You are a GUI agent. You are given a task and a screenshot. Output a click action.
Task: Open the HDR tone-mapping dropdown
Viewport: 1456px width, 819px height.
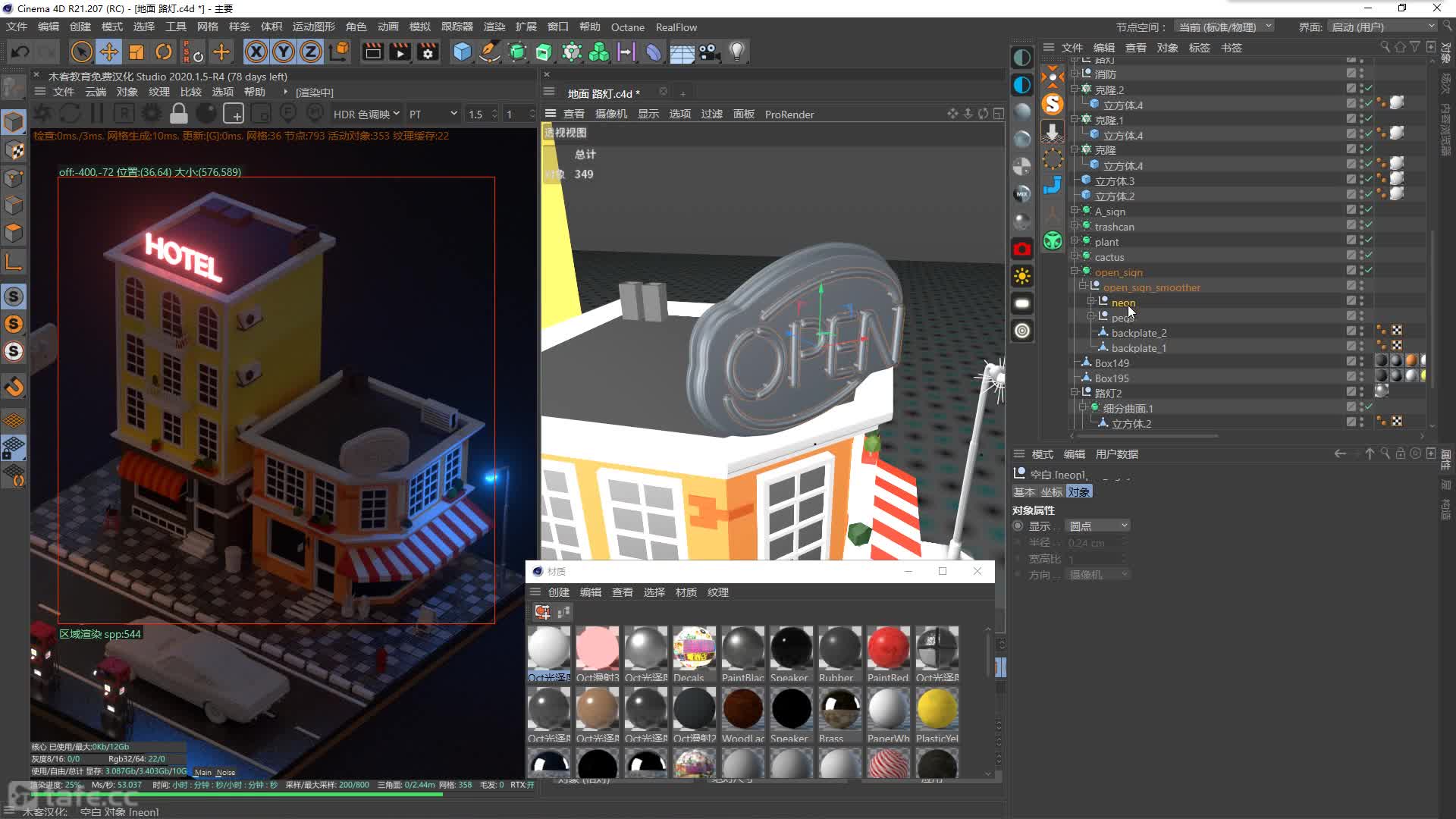(x=366, y=114)
